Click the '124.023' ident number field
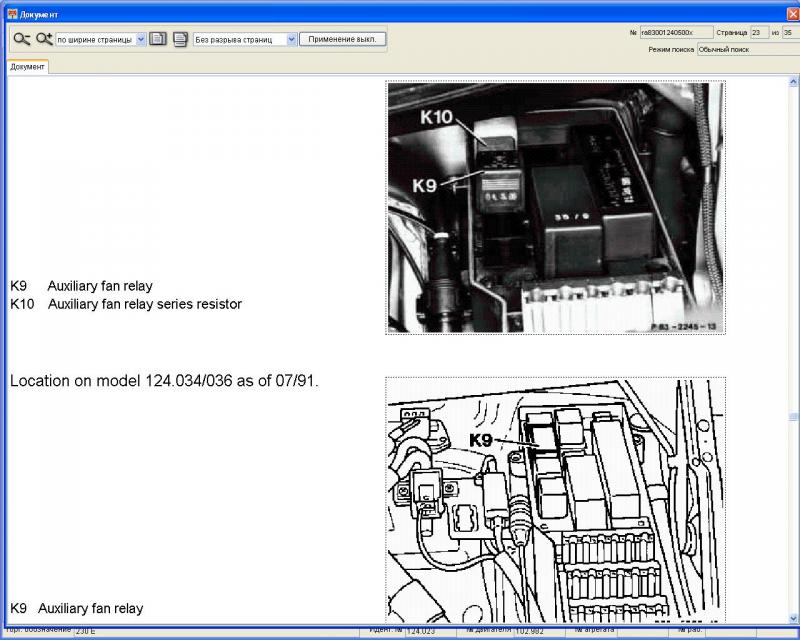 click(431, 631)
